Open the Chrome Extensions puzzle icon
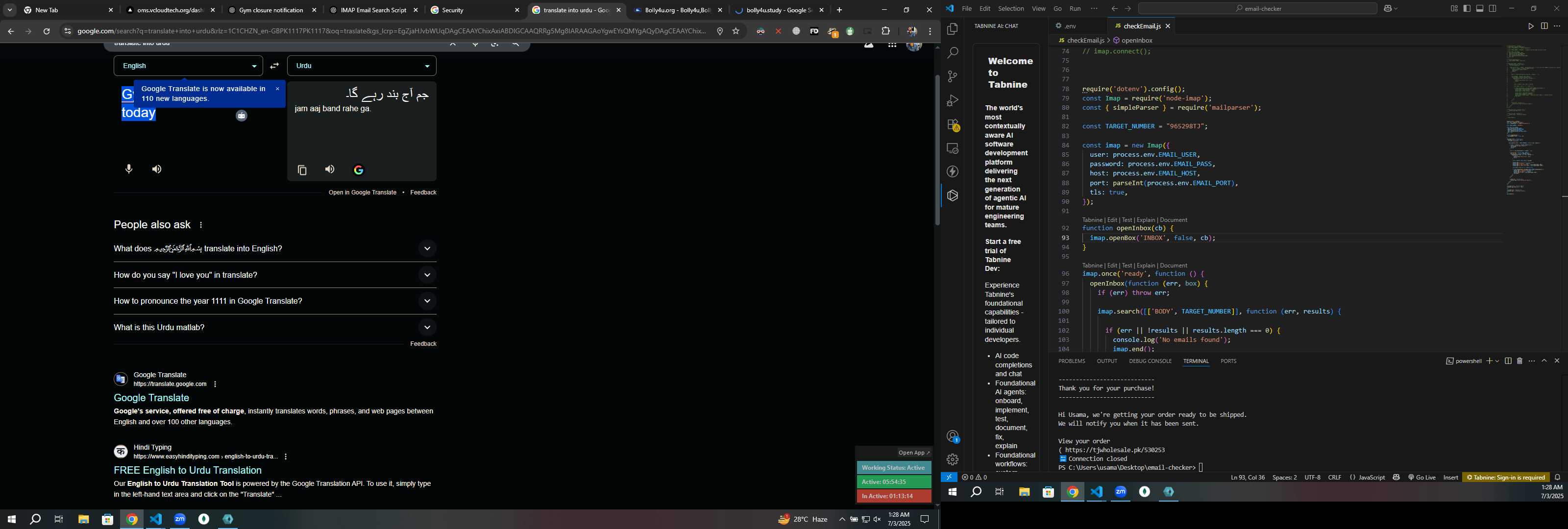 click(x=885, y=31)
